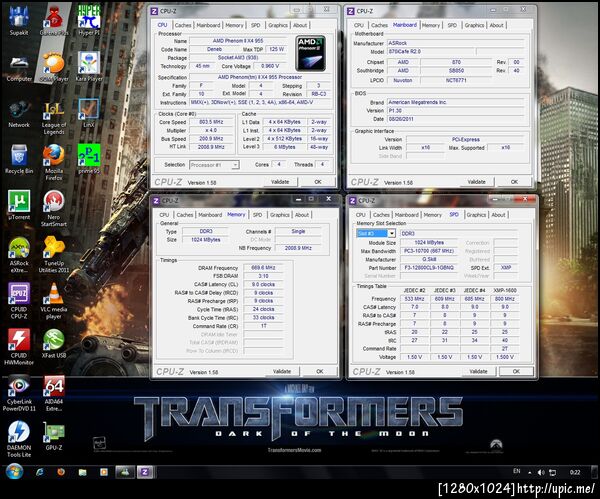Click the AMD Phenom II processor logo
Viewport: 600px width, 499px height.
311,53
